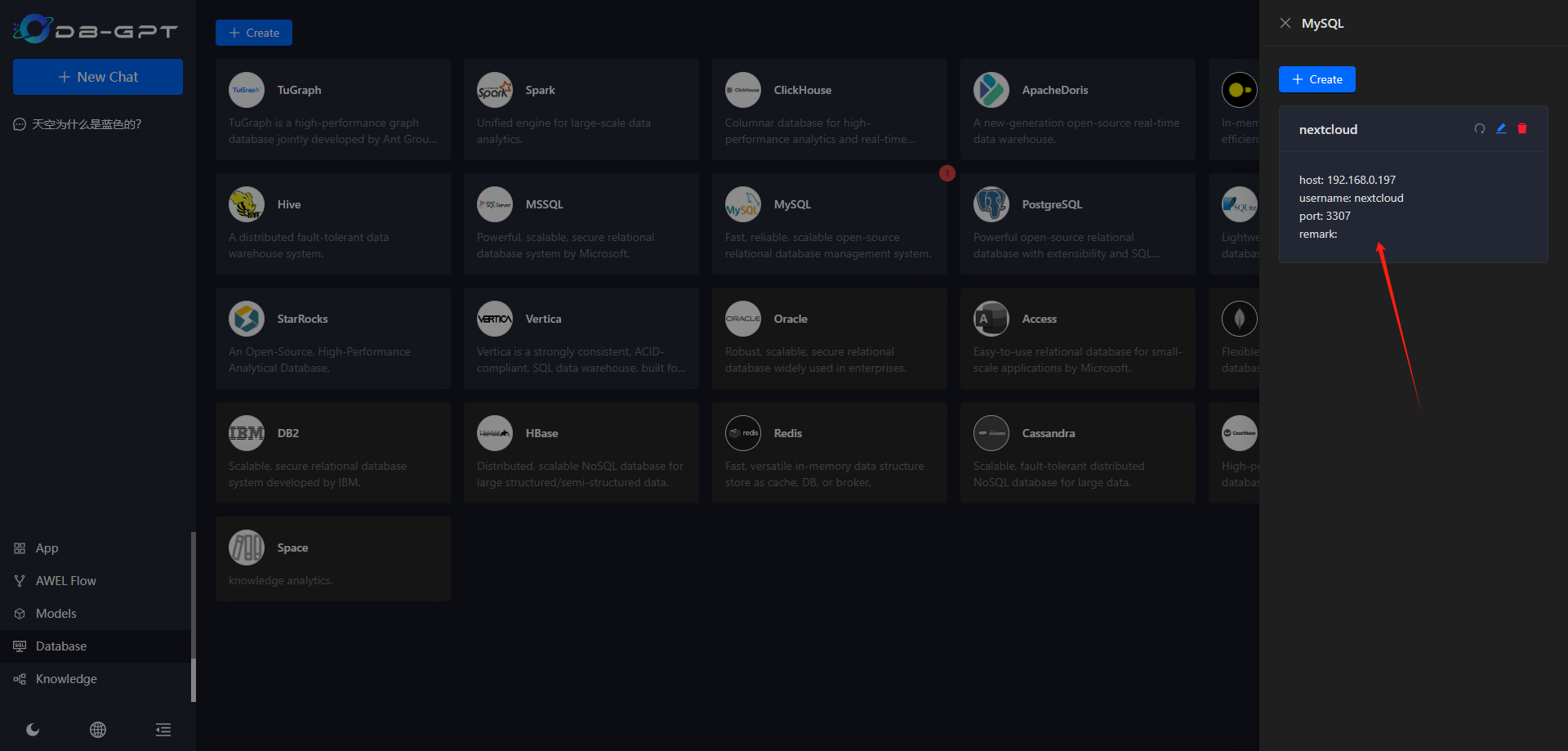Screen dimensions: 1568x751
Task: Click the sidebar vertical scrollbar
Action: point(194,617)
